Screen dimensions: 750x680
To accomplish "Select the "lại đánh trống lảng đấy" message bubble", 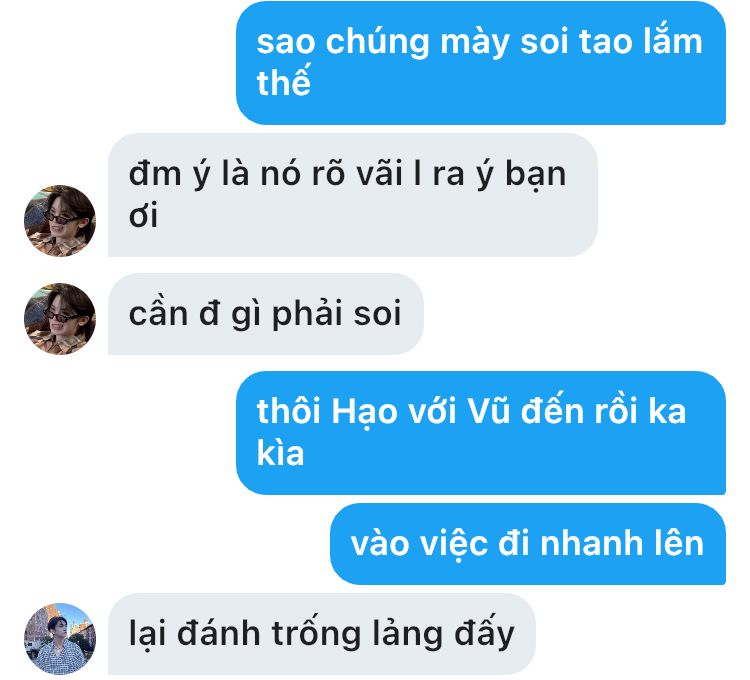I will point(321,634).
